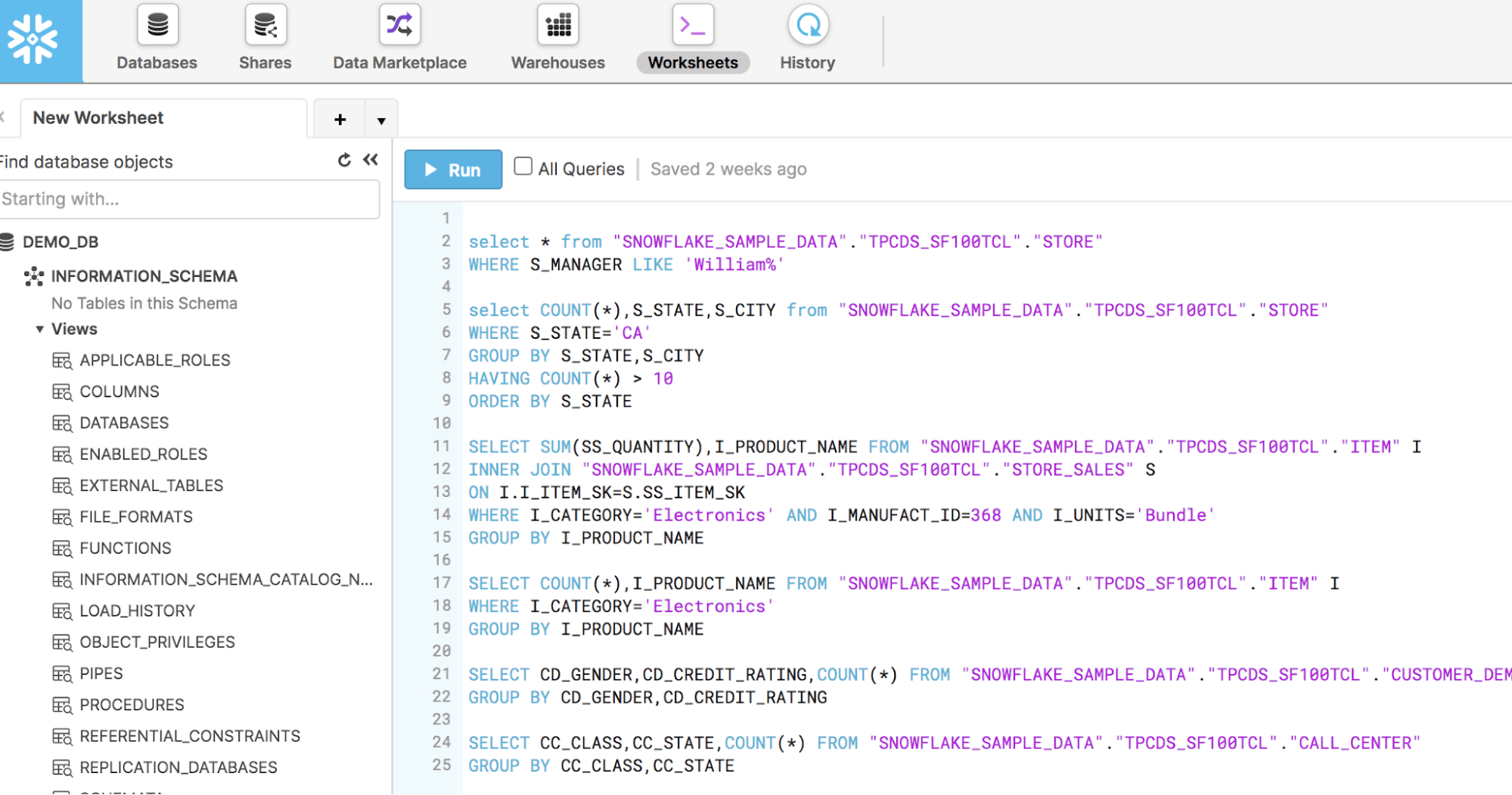Place cursor on line 3 WHERE S_MANAGER

pos(626,265)
